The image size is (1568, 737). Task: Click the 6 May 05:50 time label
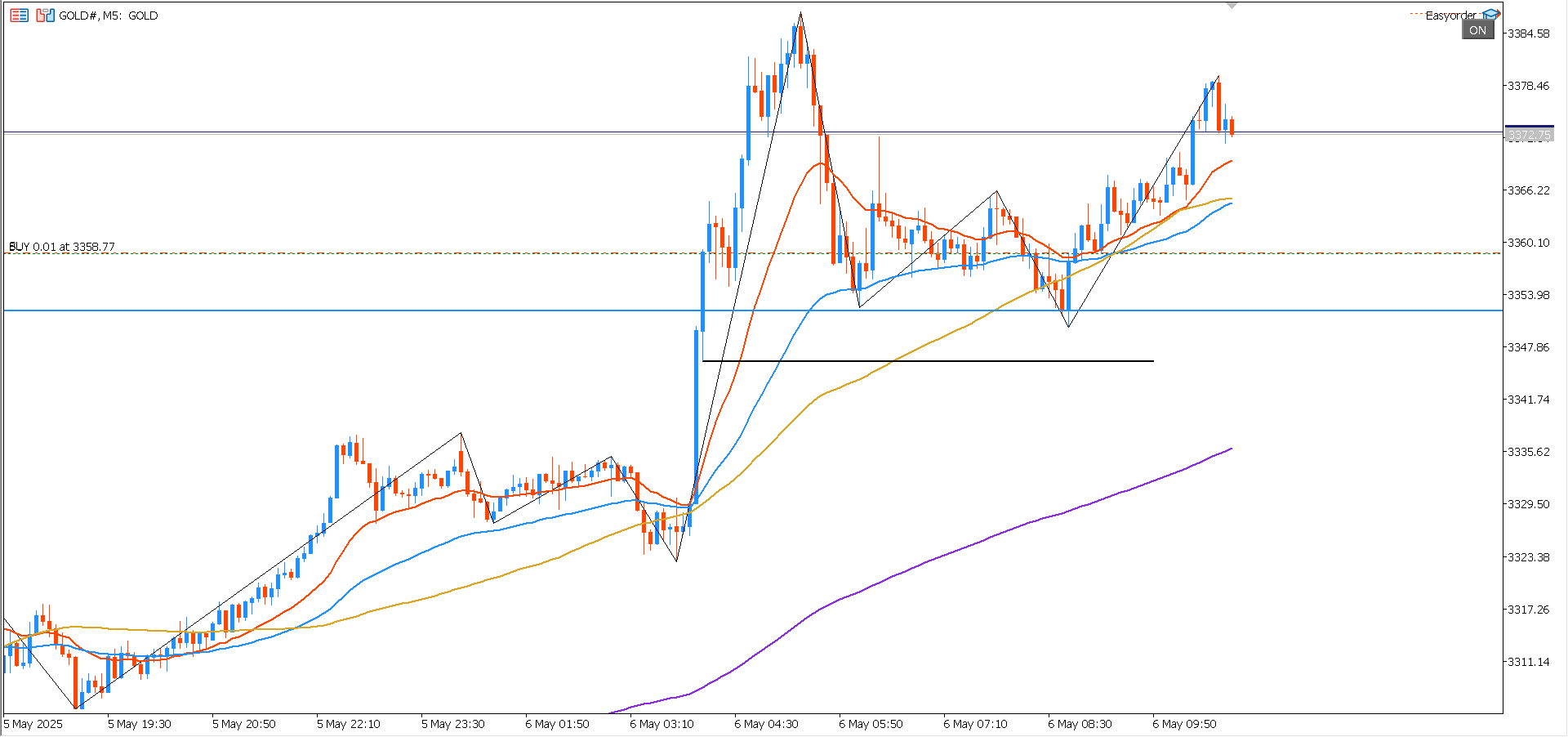click(x=871, y=724)
